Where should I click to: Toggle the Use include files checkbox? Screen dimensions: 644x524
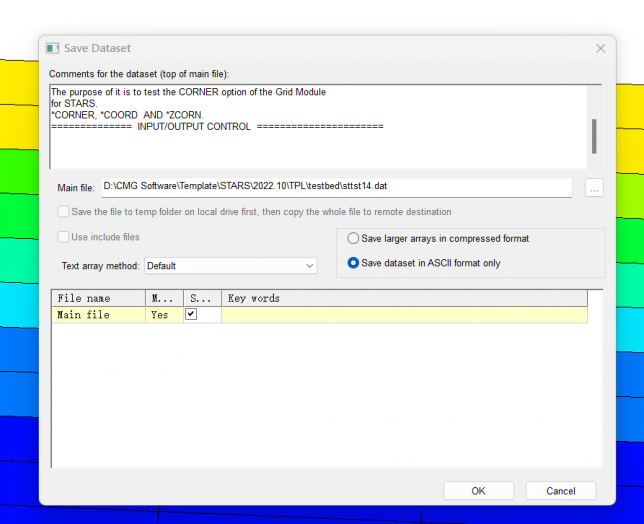tap(64, 237)
